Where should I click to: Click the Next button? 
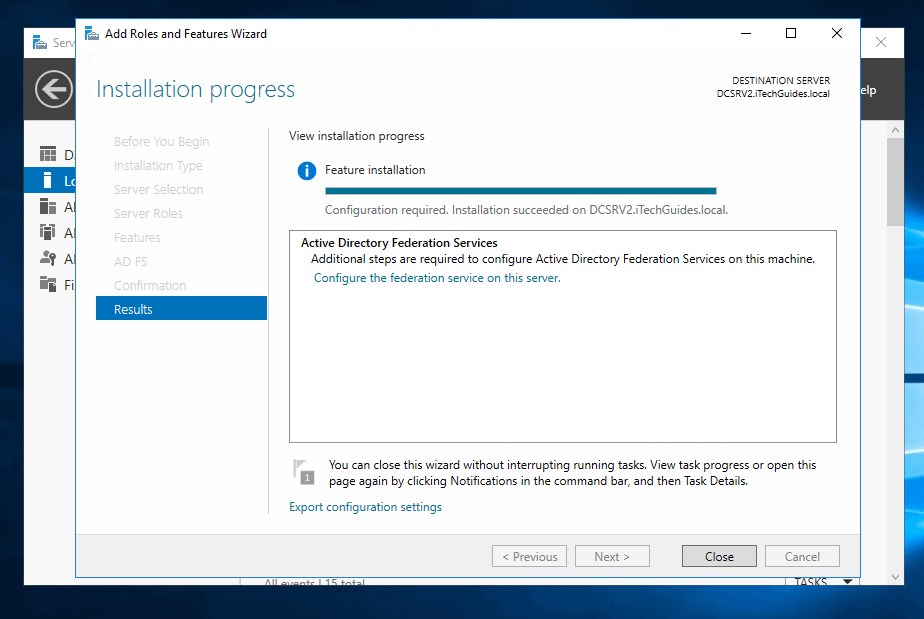612,556
